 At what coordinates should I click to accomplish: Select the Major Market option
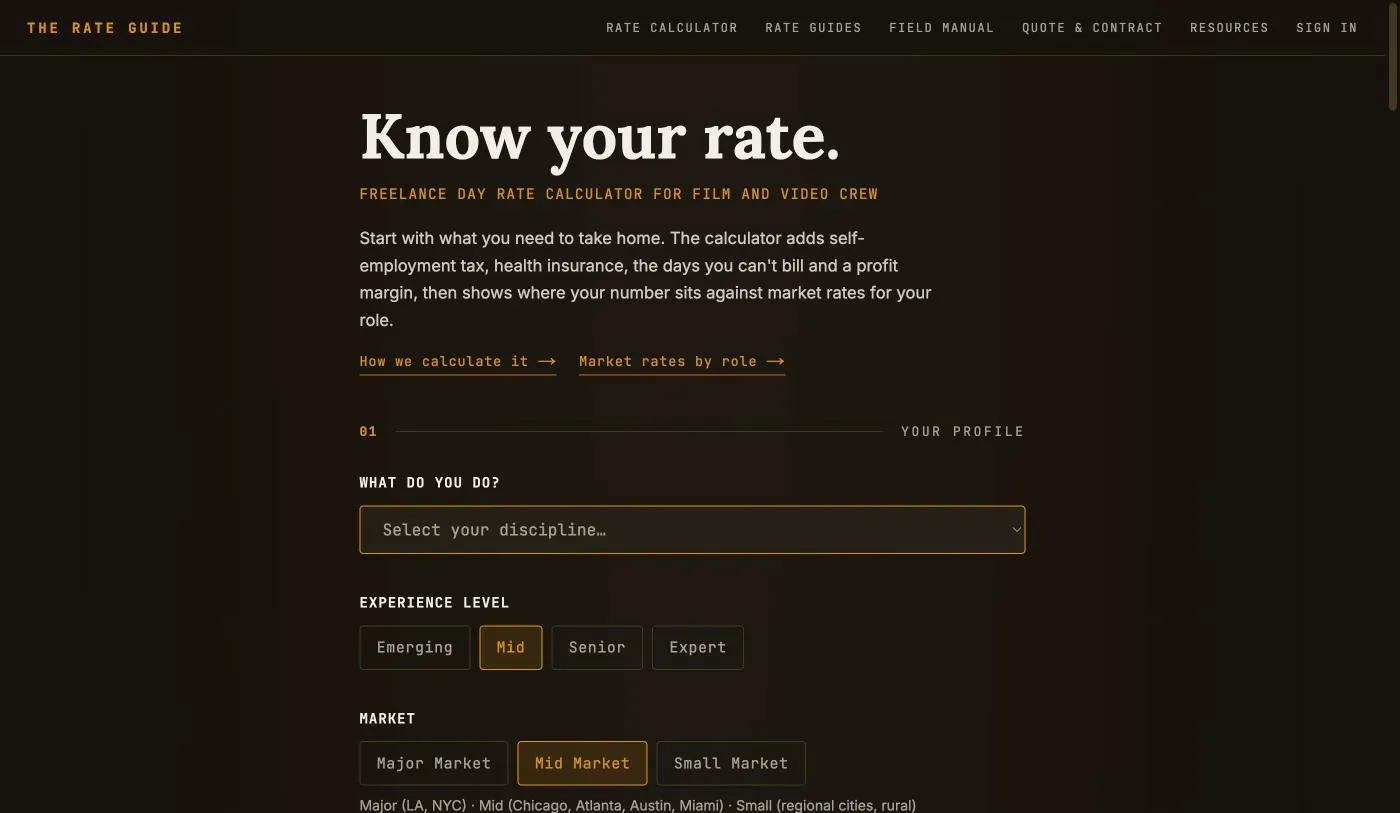click(x=434, y=764)
